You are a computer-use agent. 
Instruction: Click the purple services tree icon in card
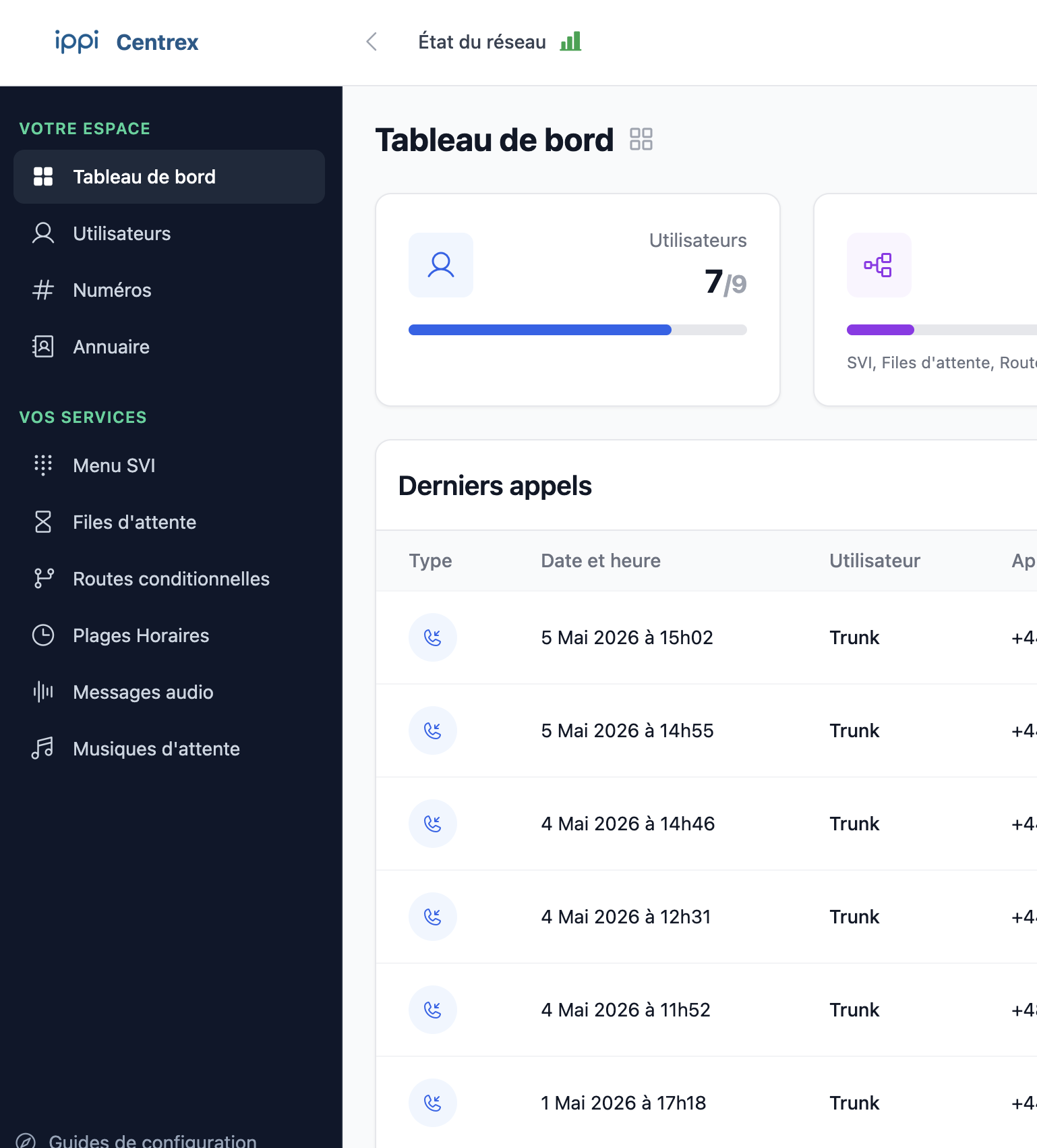879,265
